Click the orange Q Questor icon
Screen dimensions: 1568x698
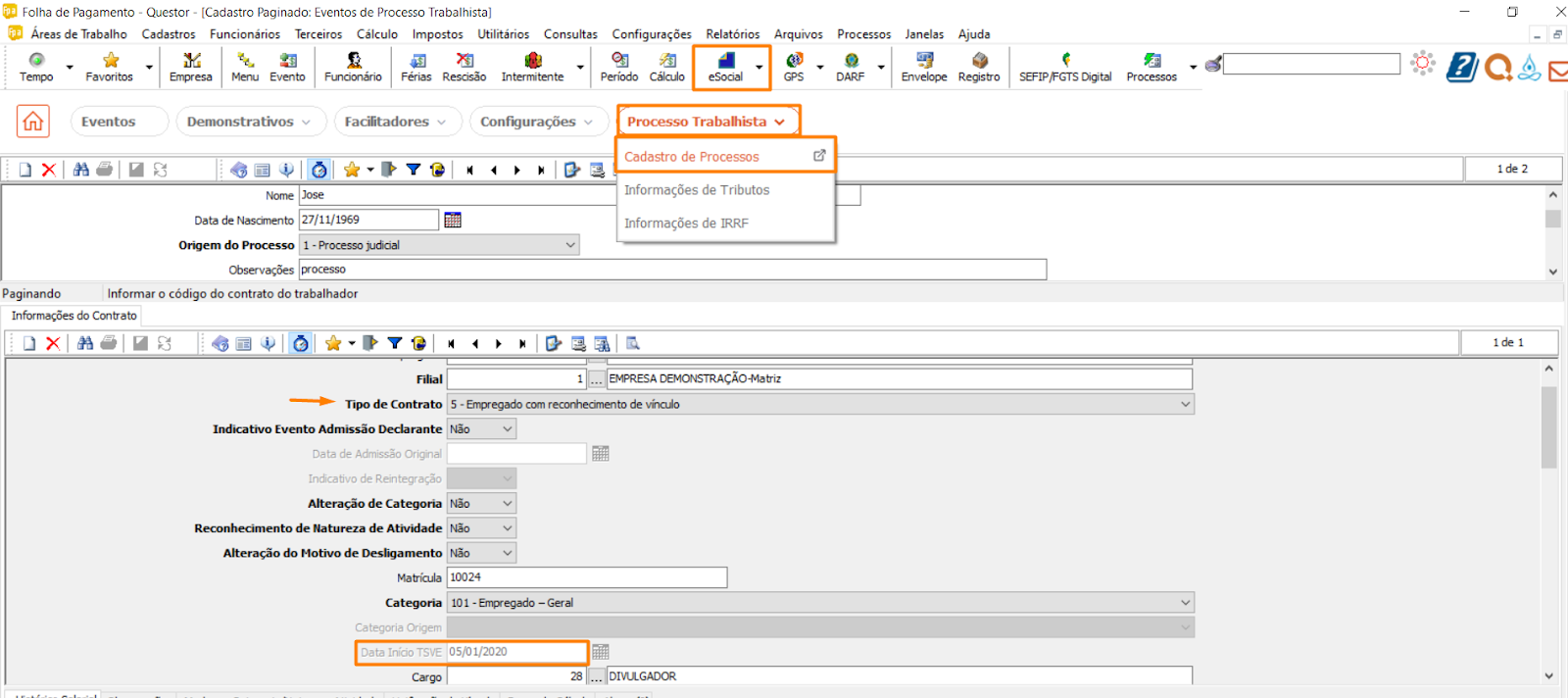point(1497,67)
